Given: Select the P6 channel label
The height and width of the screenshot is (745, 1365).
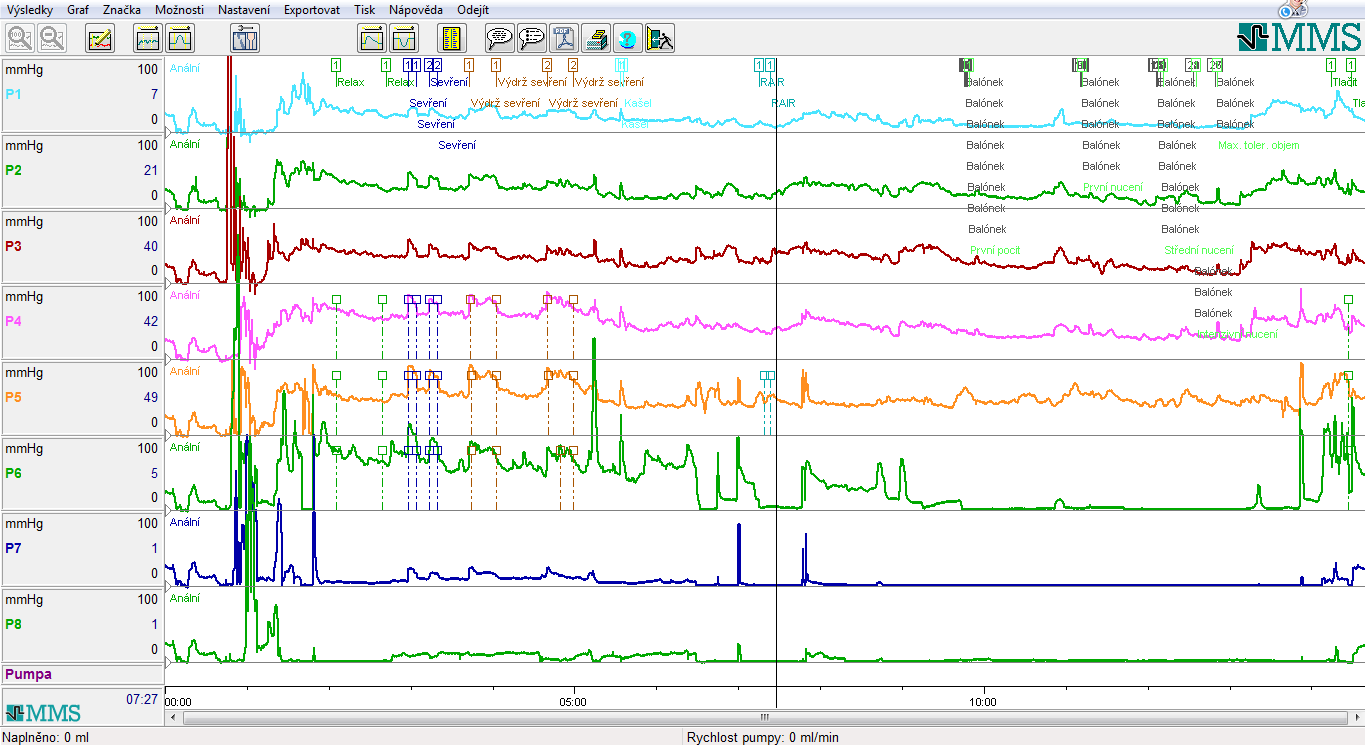Looking at the screenshot, I should 12,473.
